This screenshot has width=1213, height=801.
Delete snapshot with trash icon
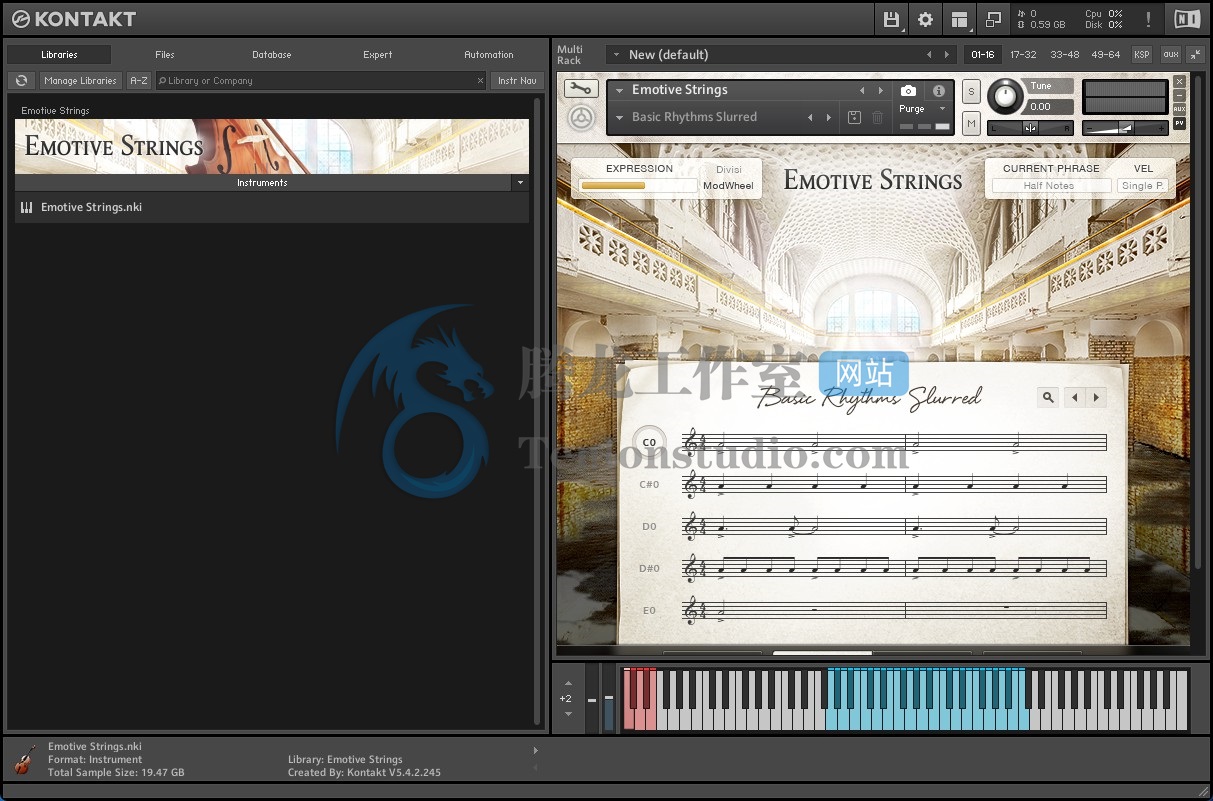click(878, 118)
